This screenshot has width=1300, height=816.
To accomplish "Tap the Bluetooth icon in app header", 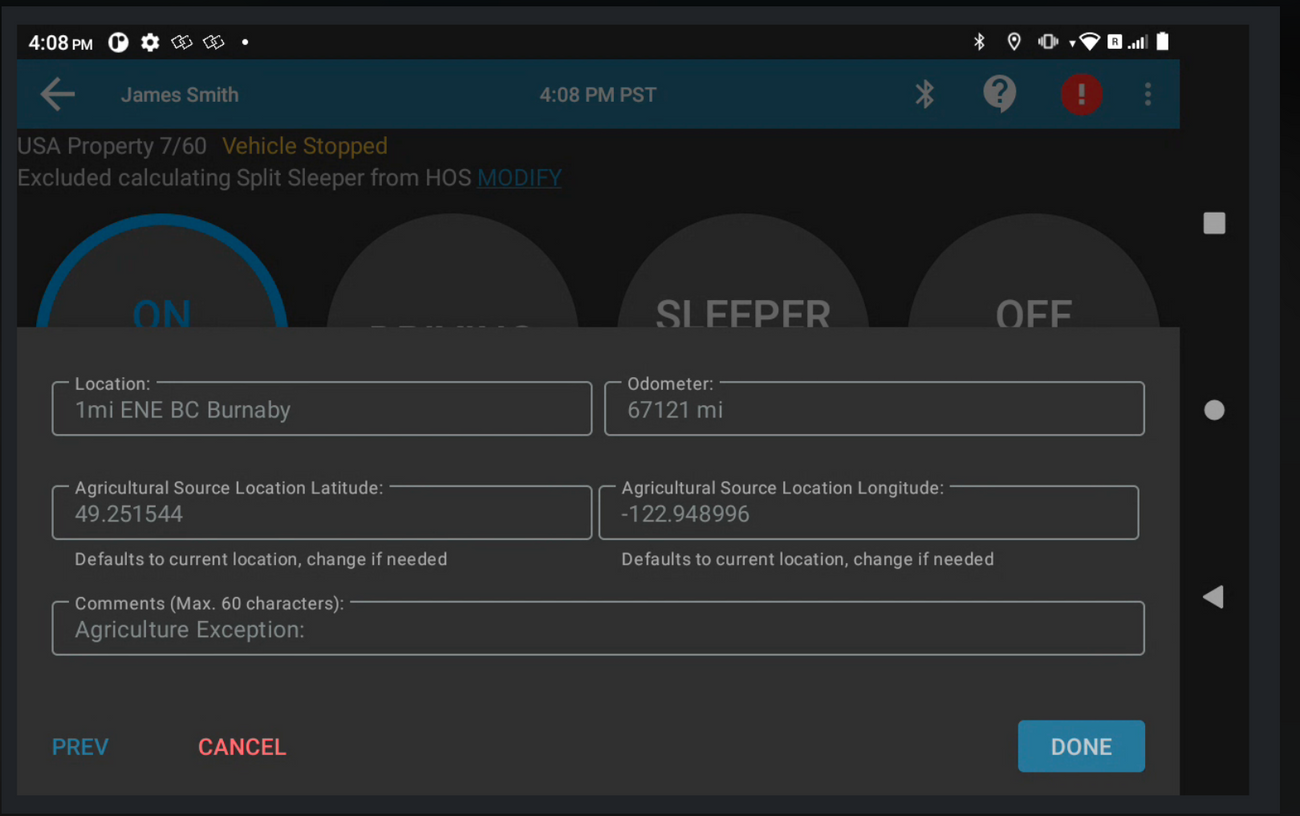I will click(925, 95).
